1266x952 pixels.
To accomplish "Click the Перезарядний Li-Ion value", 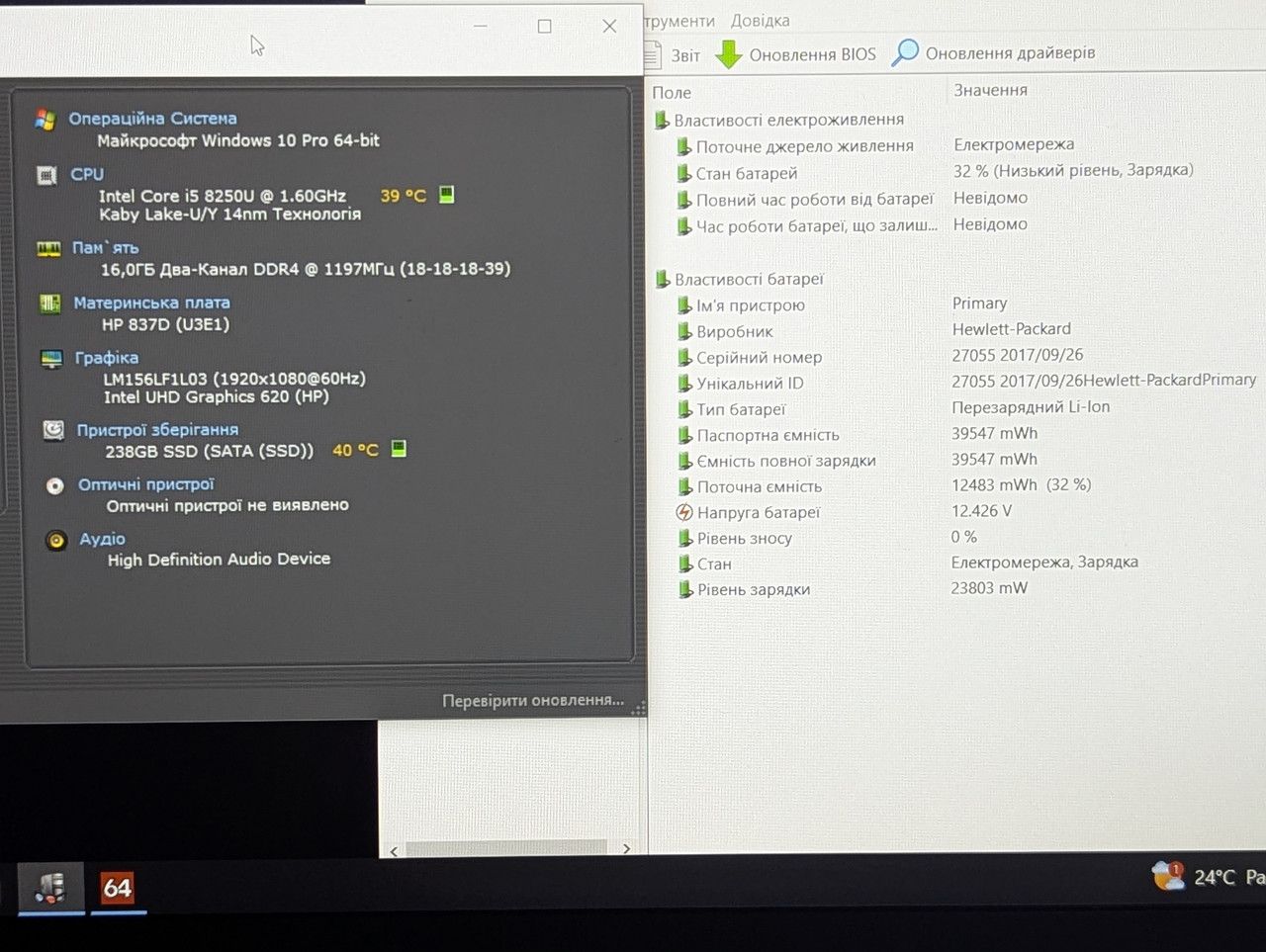I will (x=1031, y=407).
